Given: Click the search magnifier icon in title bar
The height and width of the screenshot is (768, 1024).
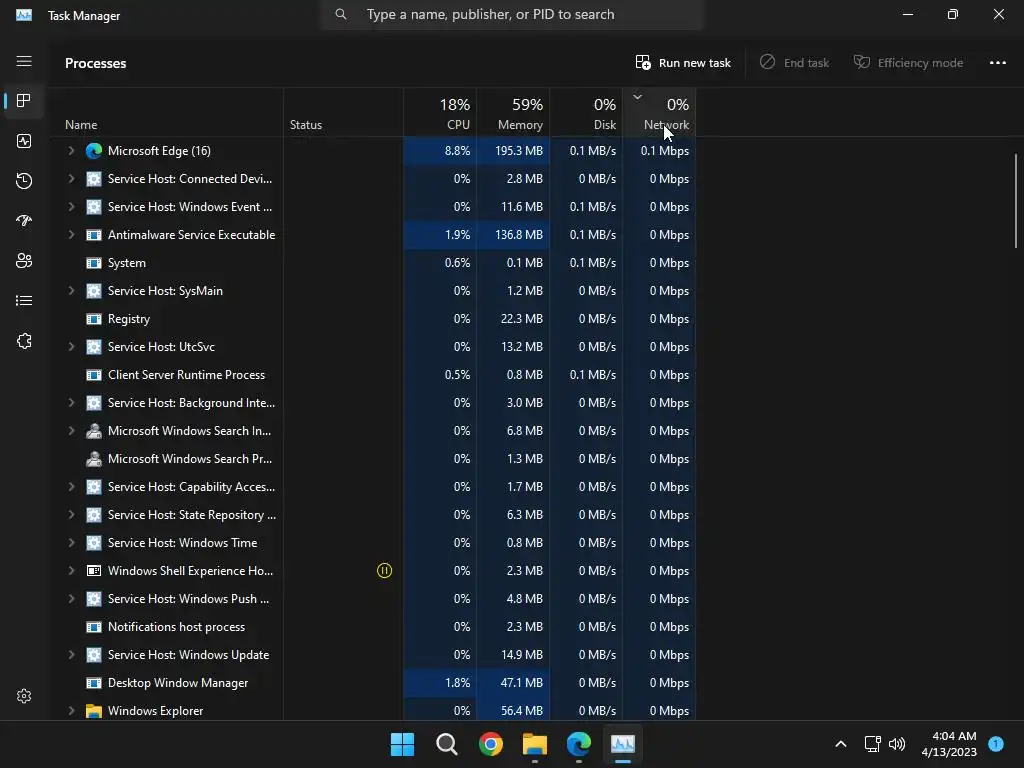Looking at the screenshot, I should pyautogui.click(x=341, y=14).
